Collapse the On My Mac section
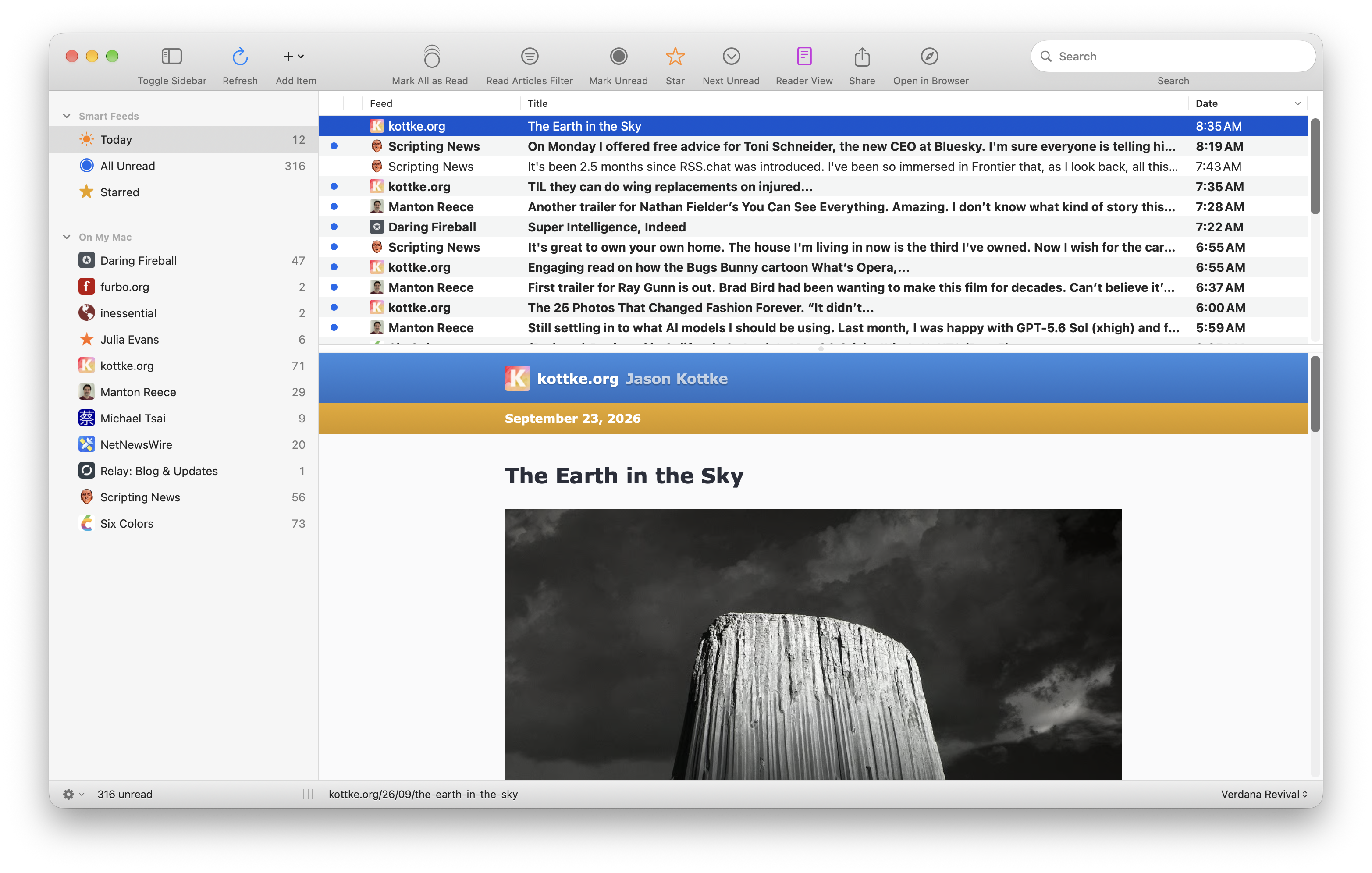Screen dimensions: 1372x873 [67, 237]
